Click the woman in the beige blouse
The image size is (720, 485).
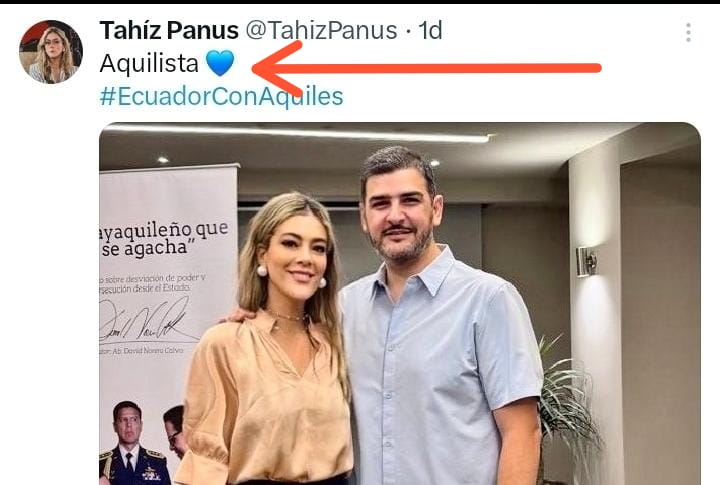[x=271, y=340]
